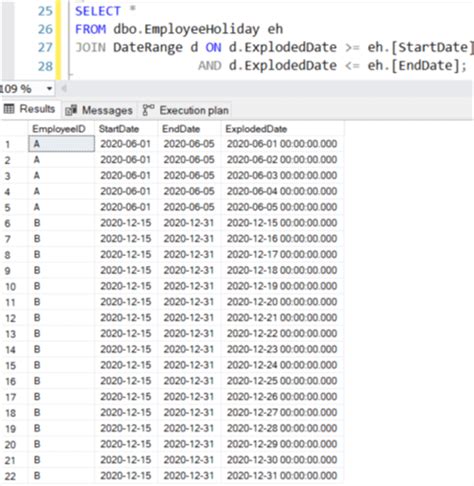
Task: Select the EmployeeID cell A in row 1
Action: [61, 144]
